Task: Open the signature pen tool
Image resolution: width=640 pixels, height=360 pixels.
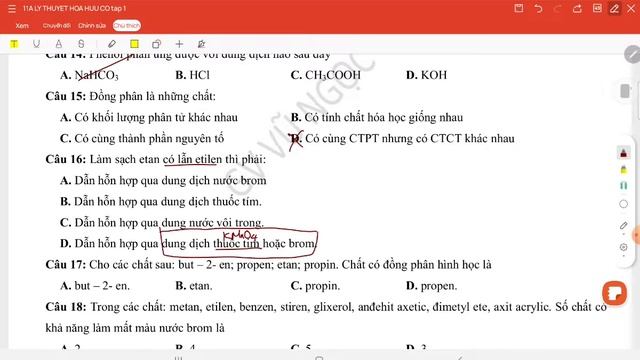Action: tap(201, 44)
